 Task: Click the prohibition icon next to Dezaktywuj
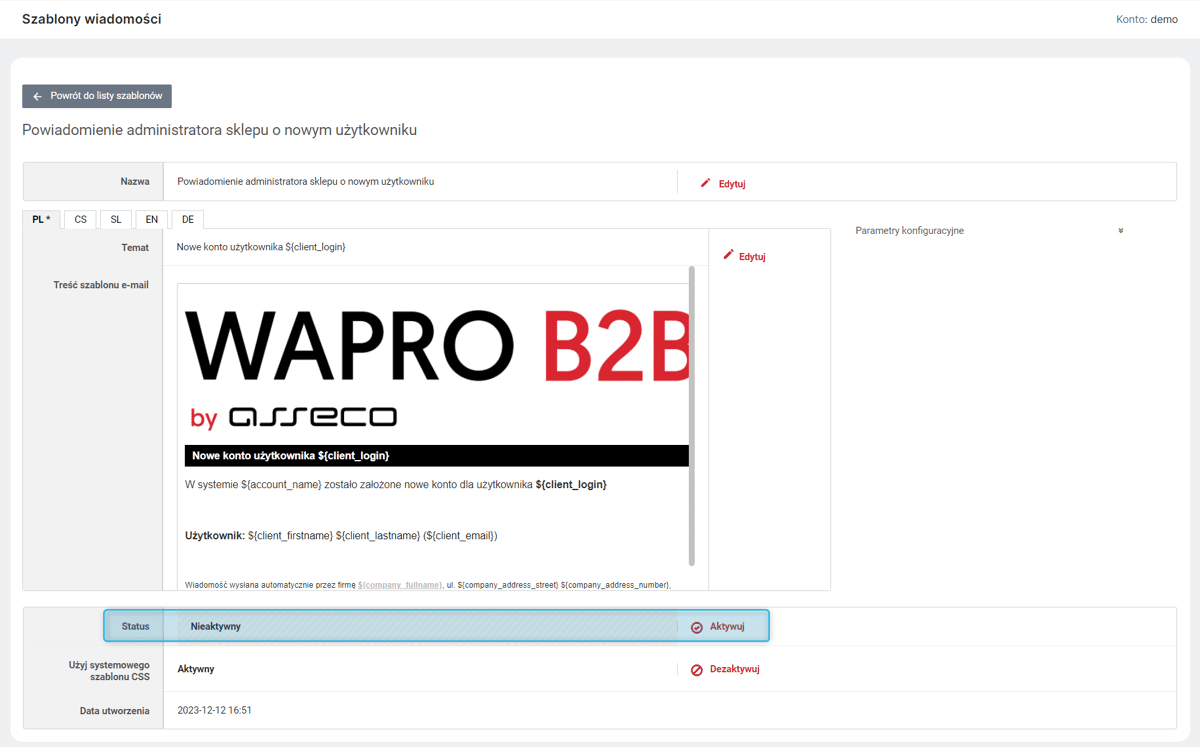coord(697,669)
